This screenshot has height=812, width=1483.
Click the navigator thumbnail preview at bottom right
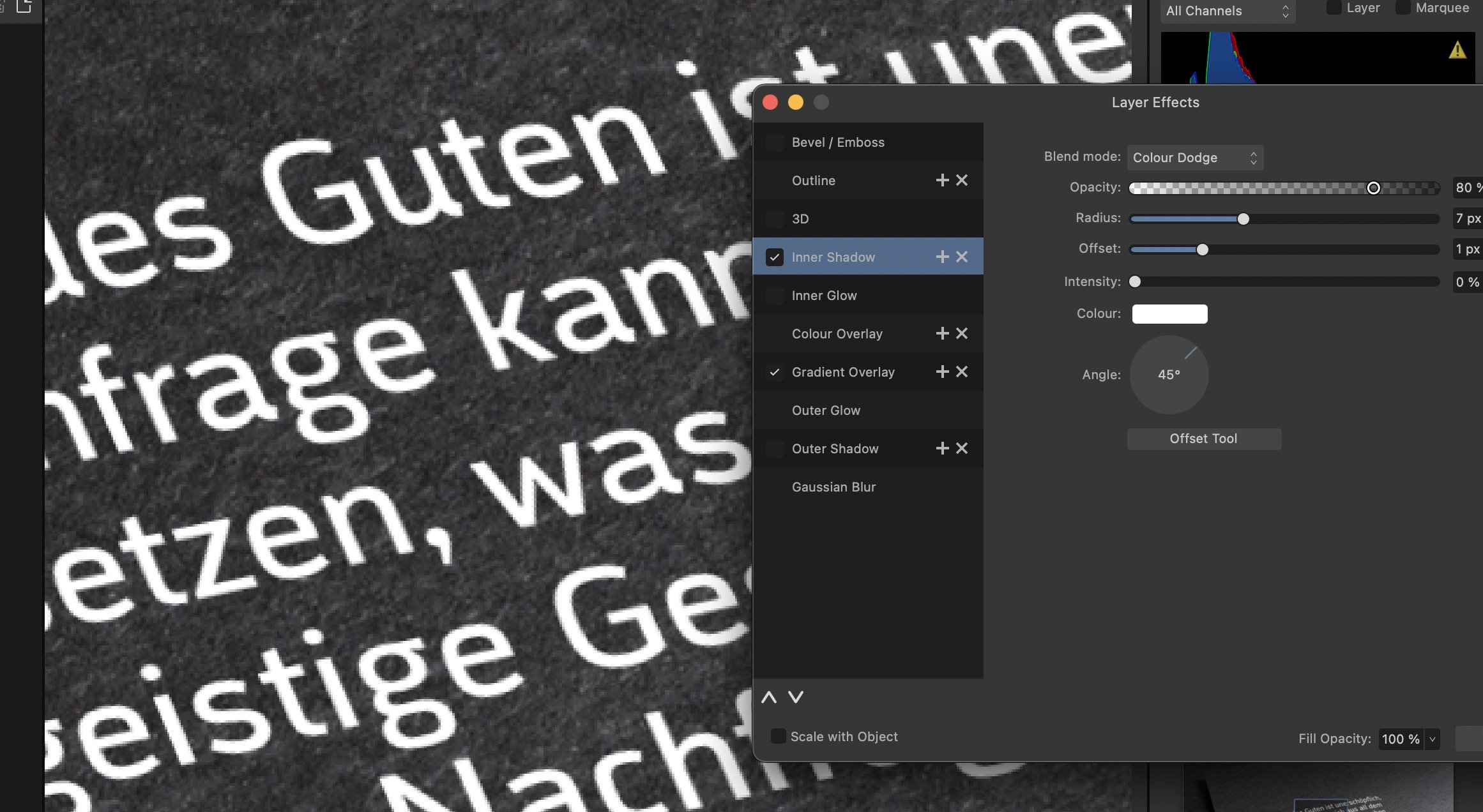[x=1318, y=788]
